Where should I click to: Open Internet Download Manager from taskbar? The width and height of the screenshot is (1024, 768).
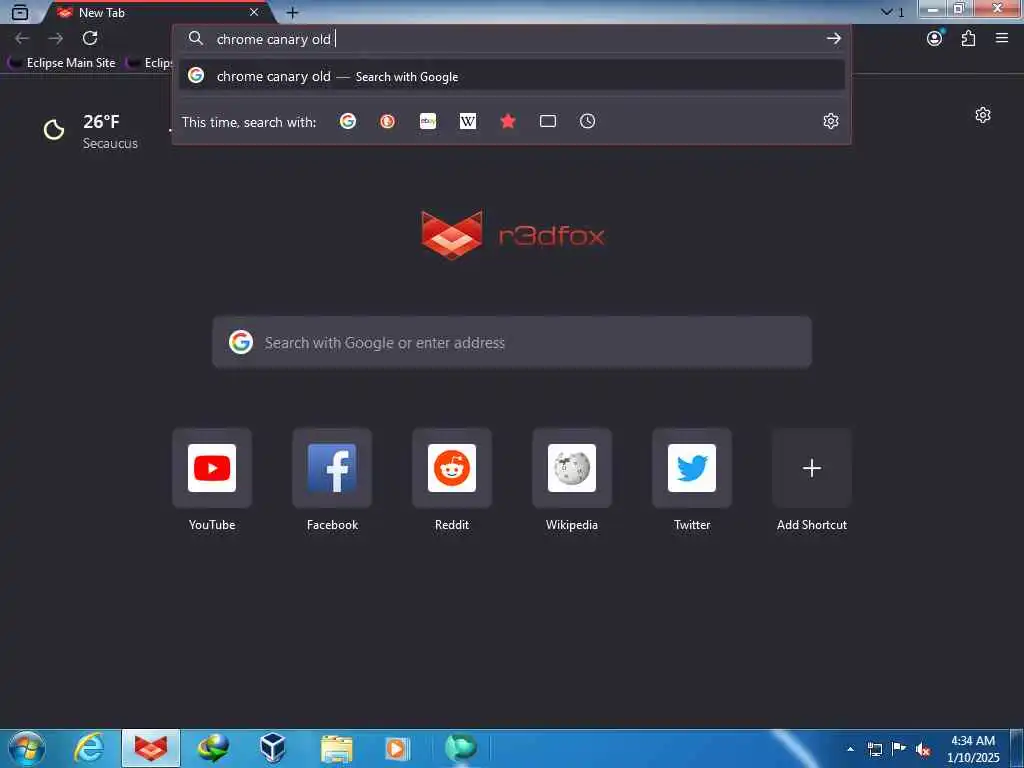pyautogui.click(x=213, y=748)
